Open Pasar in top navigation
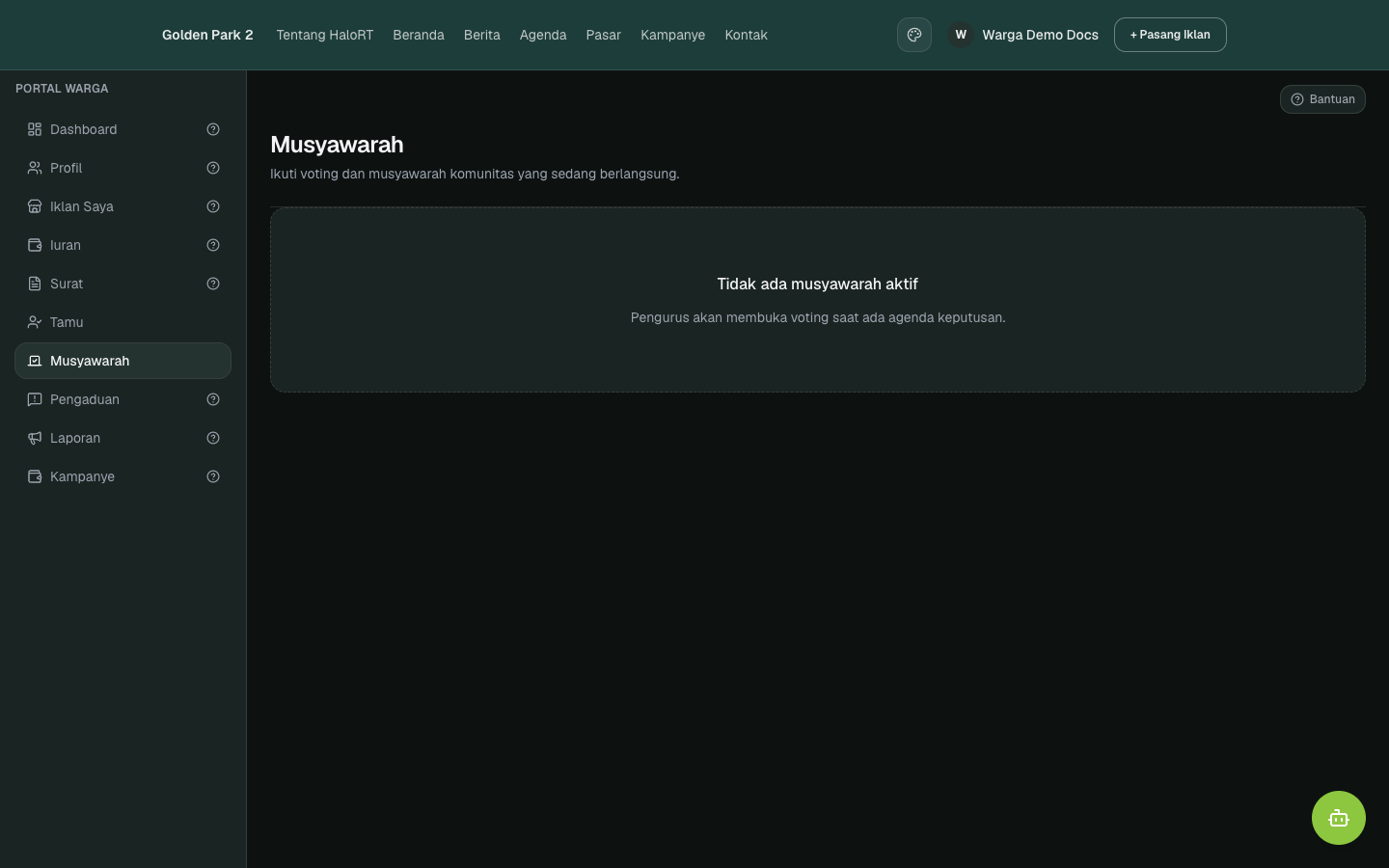The width and height of the screenshot is (1389, 868). 604,35
